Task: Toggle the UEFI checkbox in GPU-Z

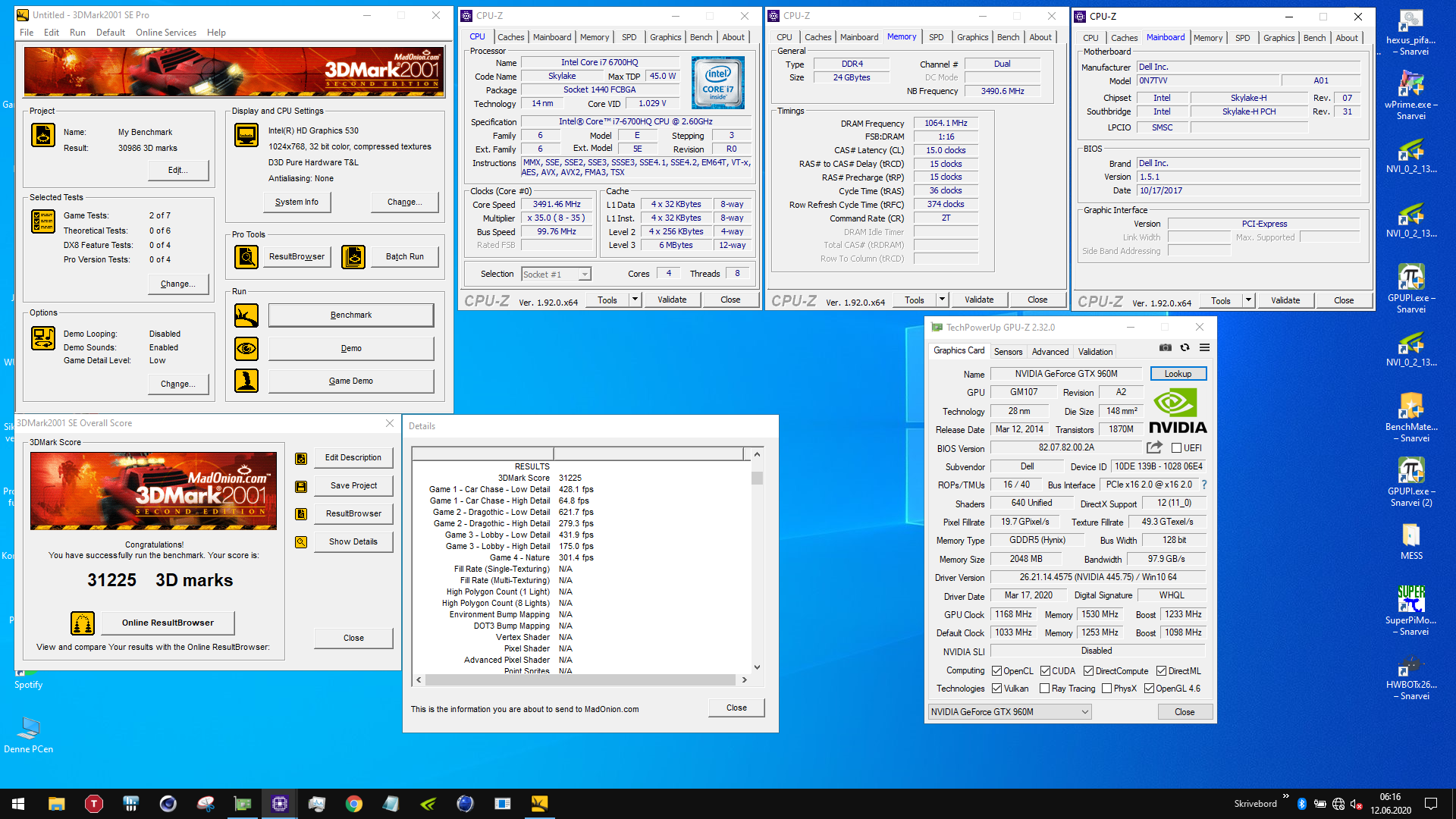Action: click(1176, 448)
